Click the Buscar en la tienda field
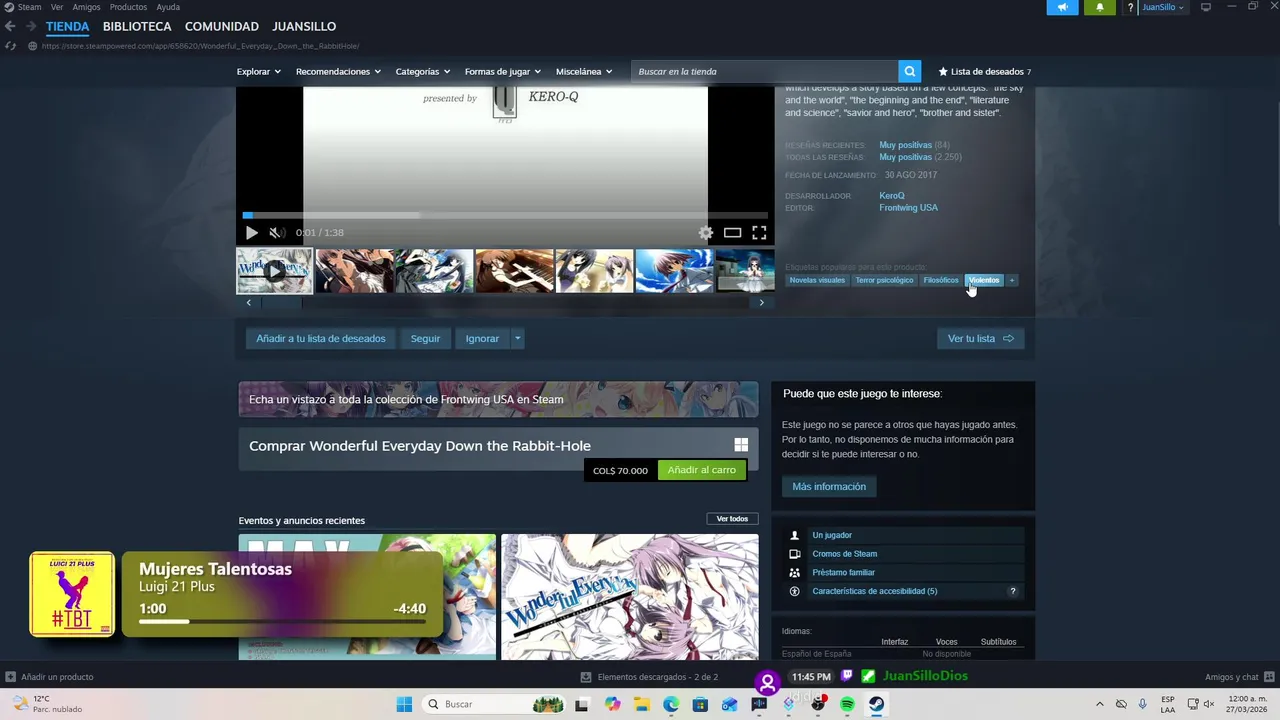The image size is (1280, 720). pyautogui.click(x=765, y=71)
